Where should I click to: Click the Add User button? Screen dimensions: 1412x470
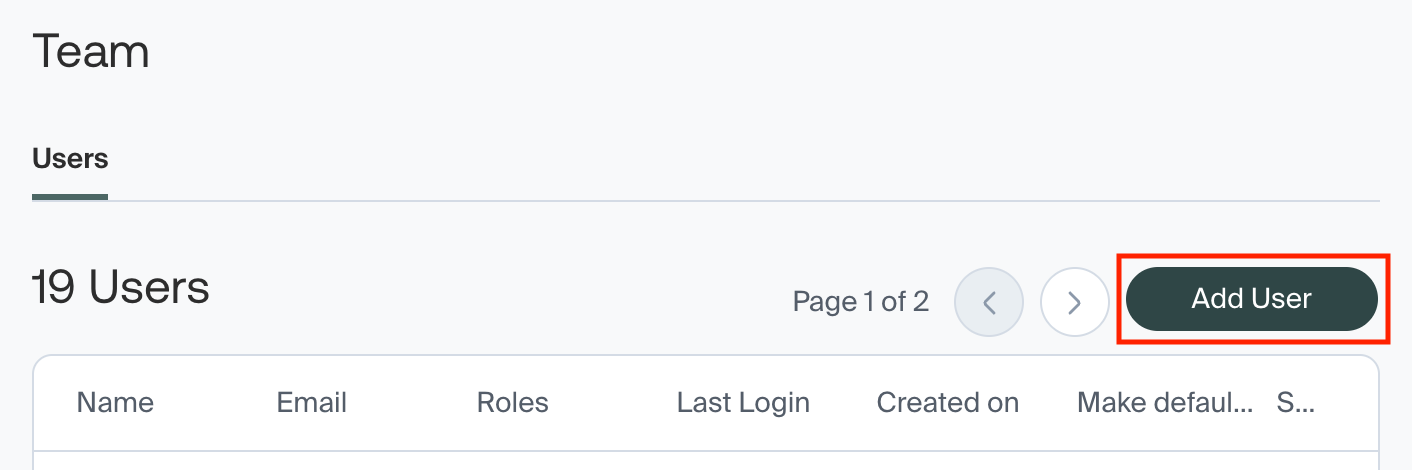point(1252,299)
